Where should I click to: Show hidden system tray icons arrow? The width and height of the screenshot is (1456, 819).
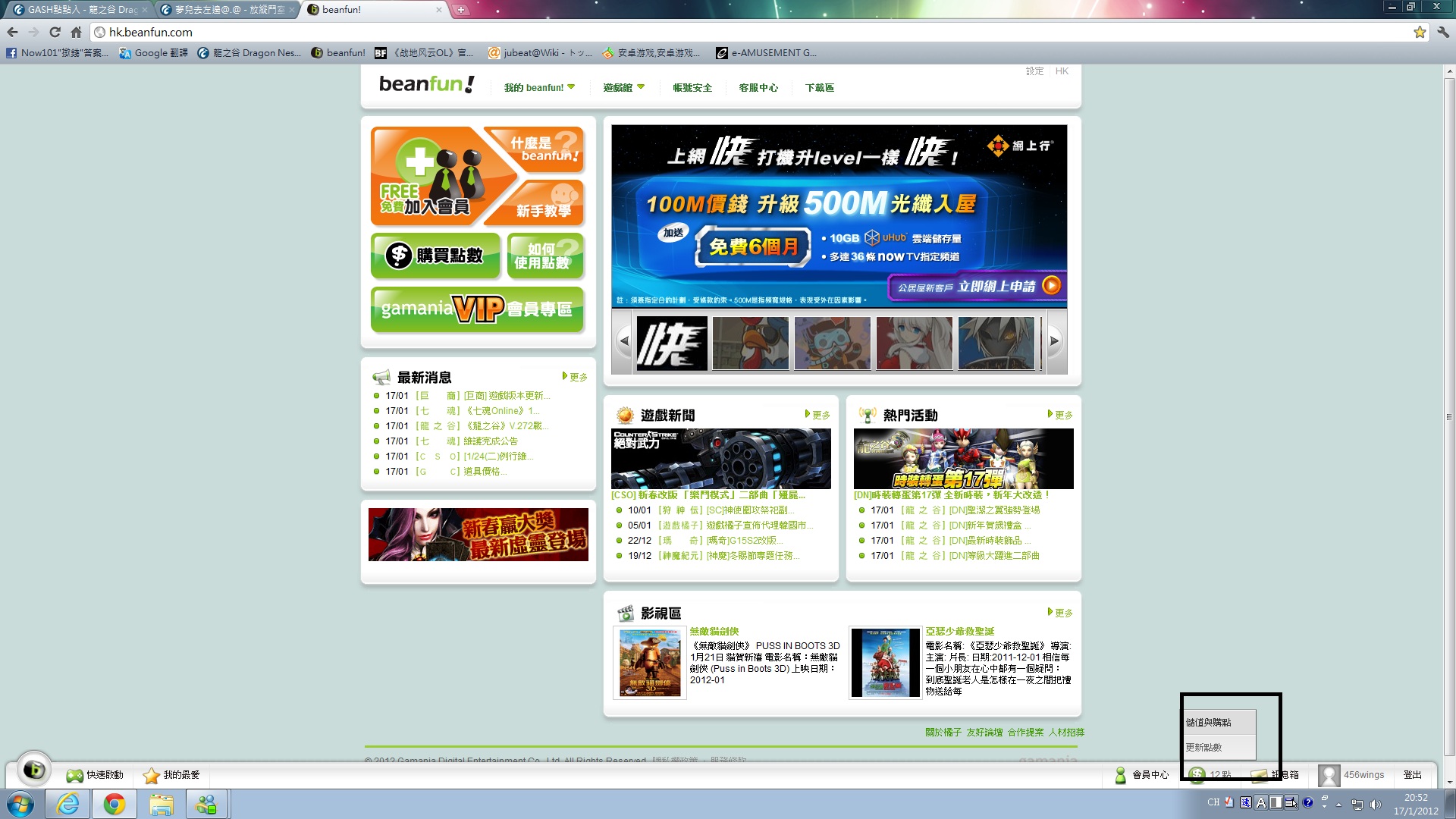(1338, 804)
